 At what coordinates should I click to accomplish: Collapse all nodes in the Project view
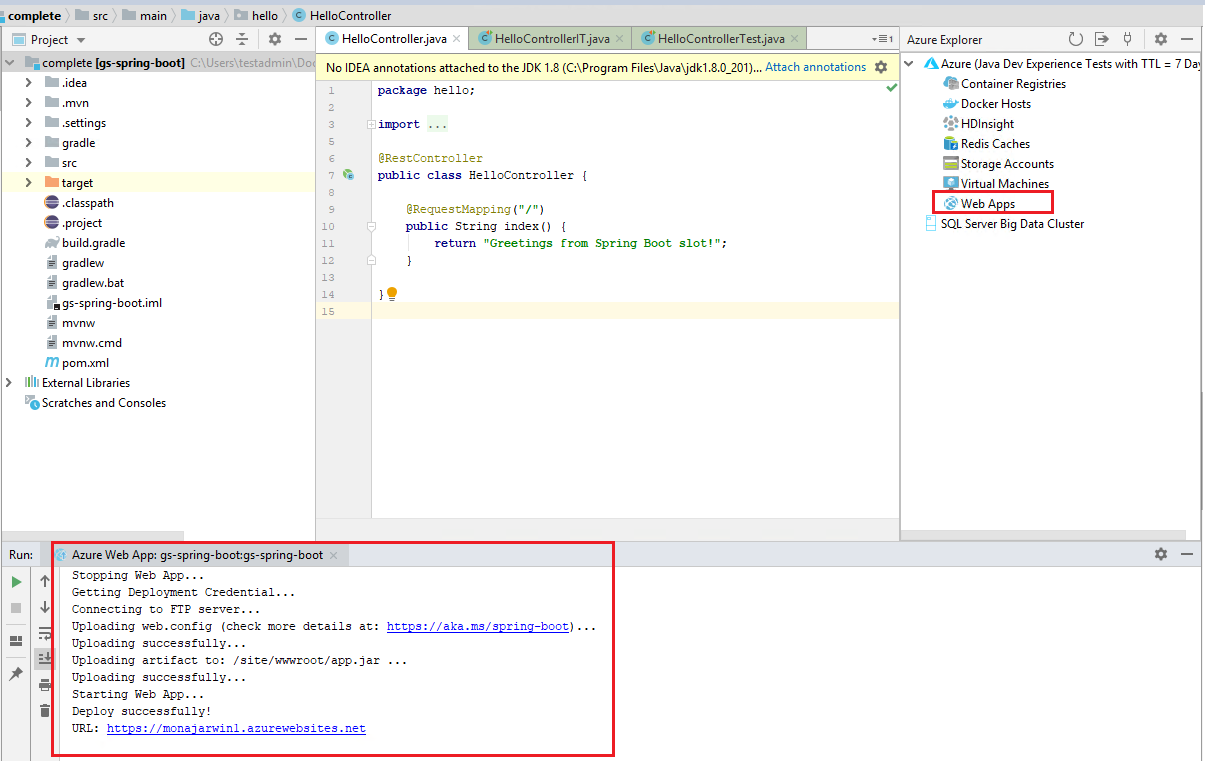(242, 37)
